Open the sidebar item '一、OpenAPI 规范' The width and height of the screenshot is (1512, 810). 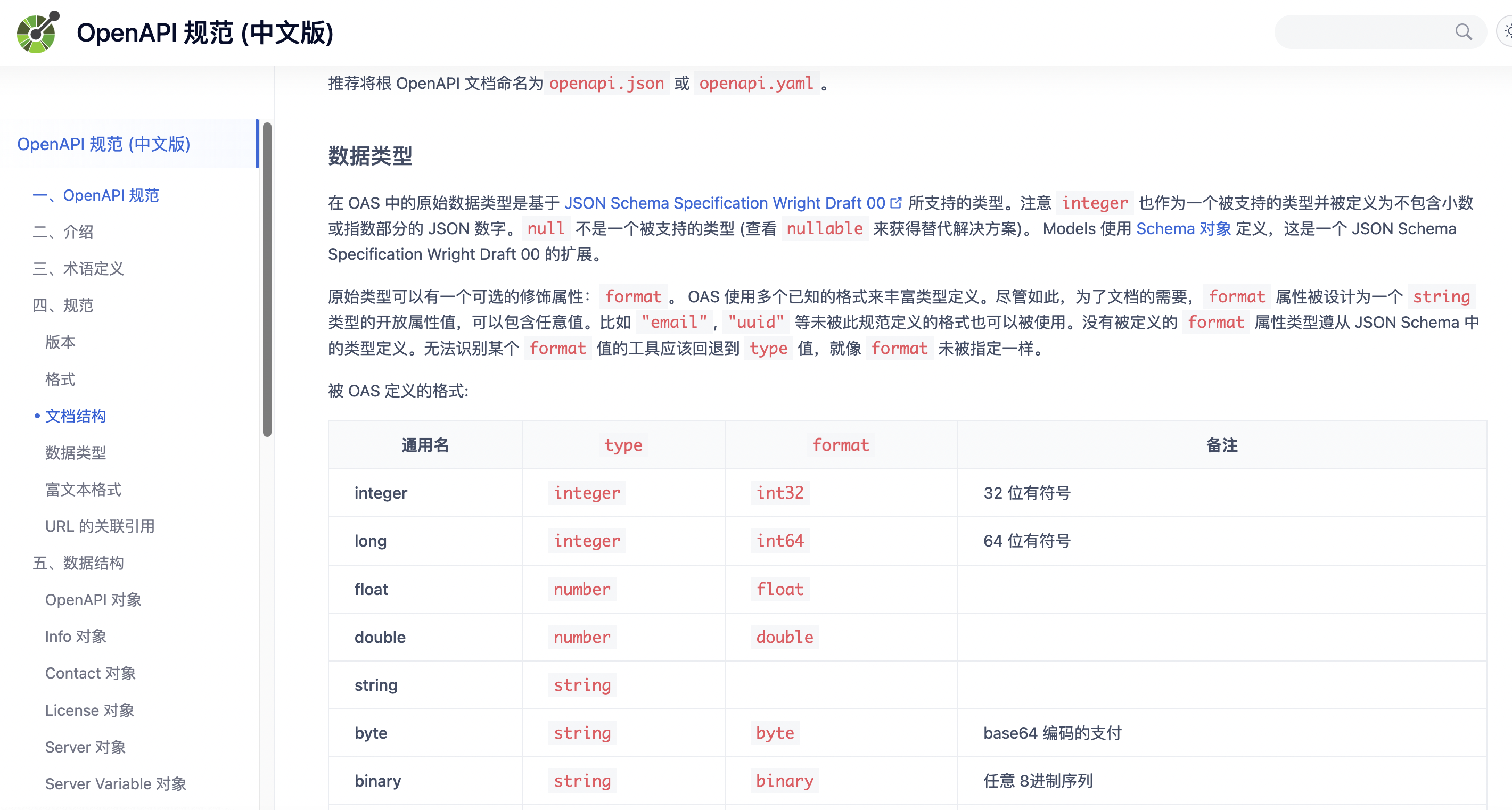pos(96,195)
